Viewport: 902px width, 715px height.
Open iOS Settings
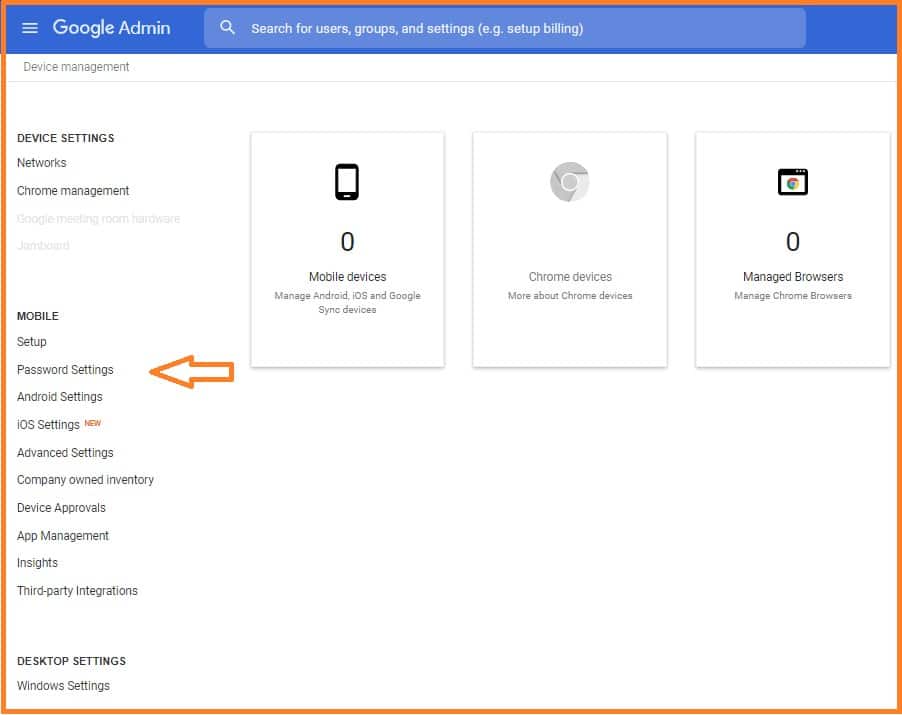pyautogui.click(x=48, y=425)
